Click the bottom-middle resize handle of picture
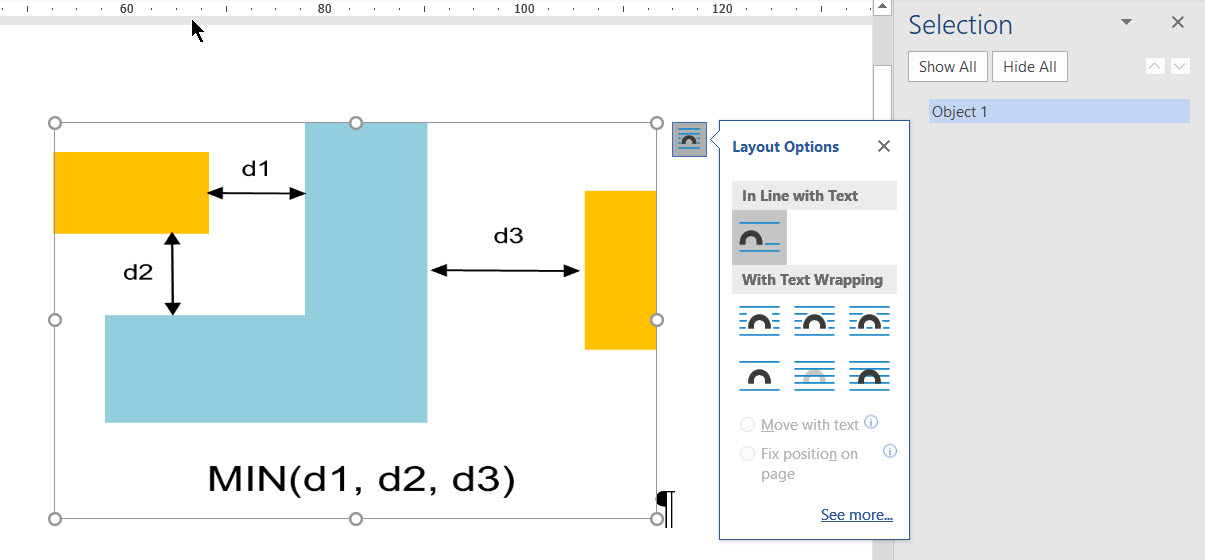 356,518
